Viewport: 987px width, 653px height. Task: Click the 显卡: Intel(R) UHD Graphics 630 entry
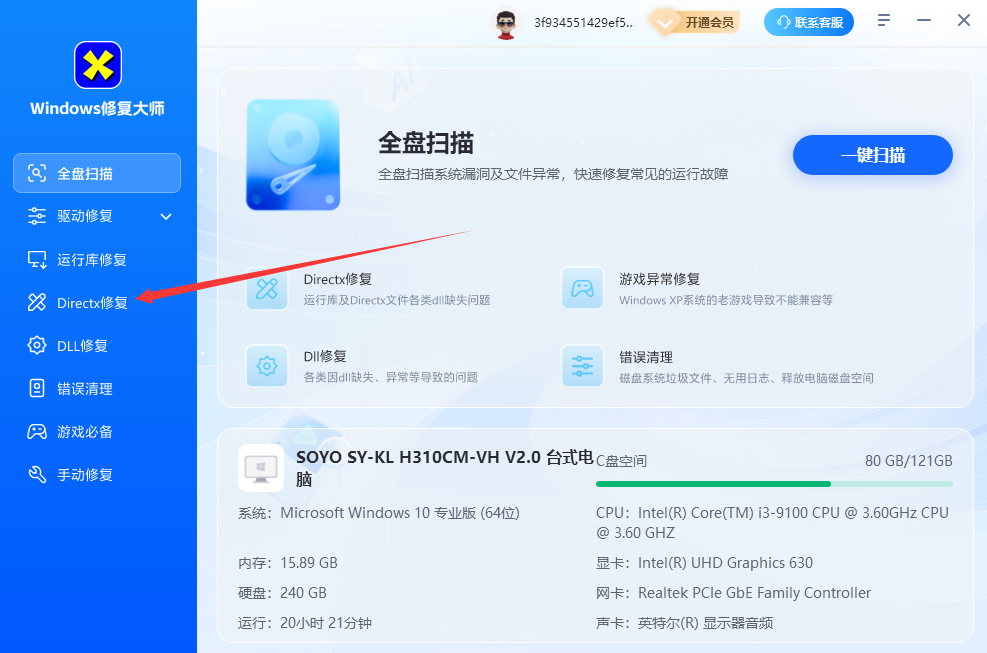point(704,562)
